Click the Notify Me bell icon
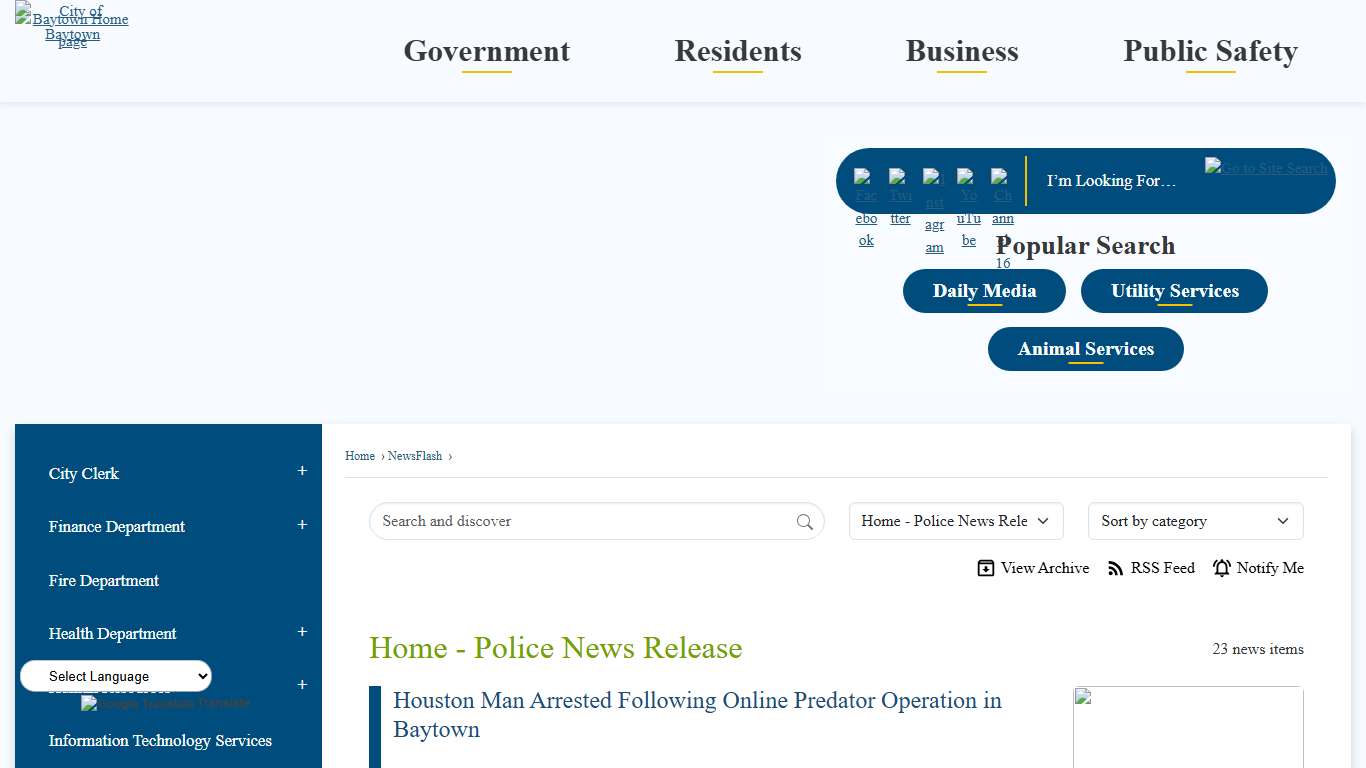 point(1222,568)
